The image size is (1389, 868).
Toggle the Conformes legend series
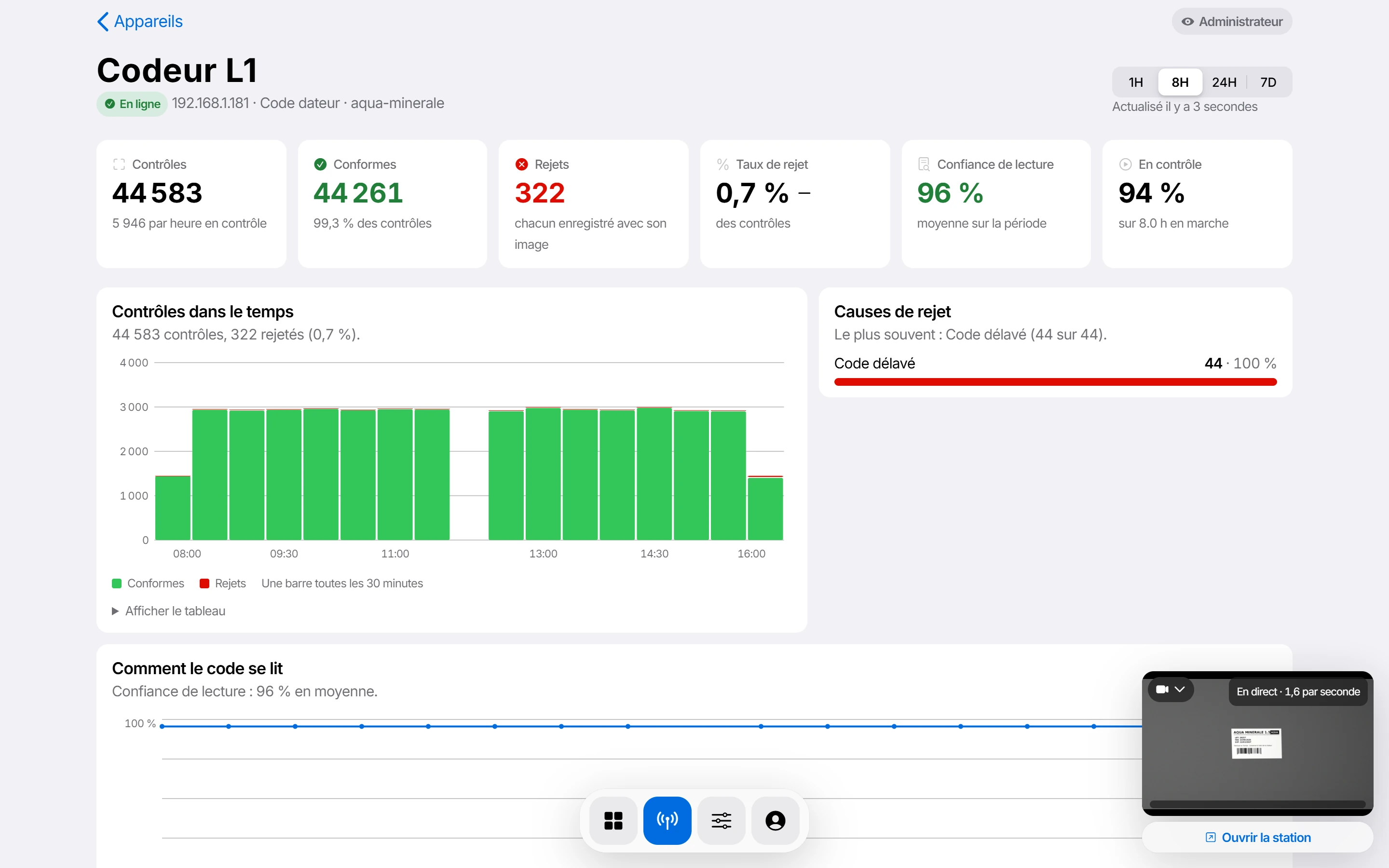click(148, 583)
